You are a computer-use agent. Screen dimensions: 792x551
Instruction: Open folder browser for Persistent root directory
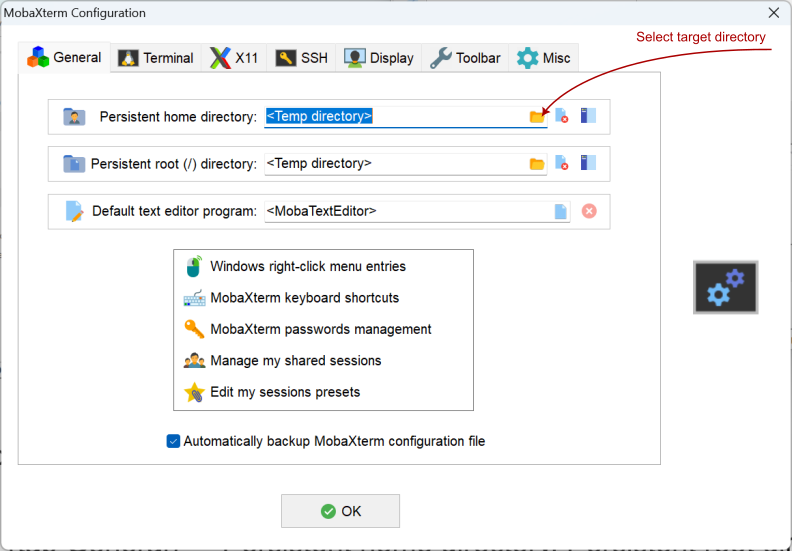point(537,164)
